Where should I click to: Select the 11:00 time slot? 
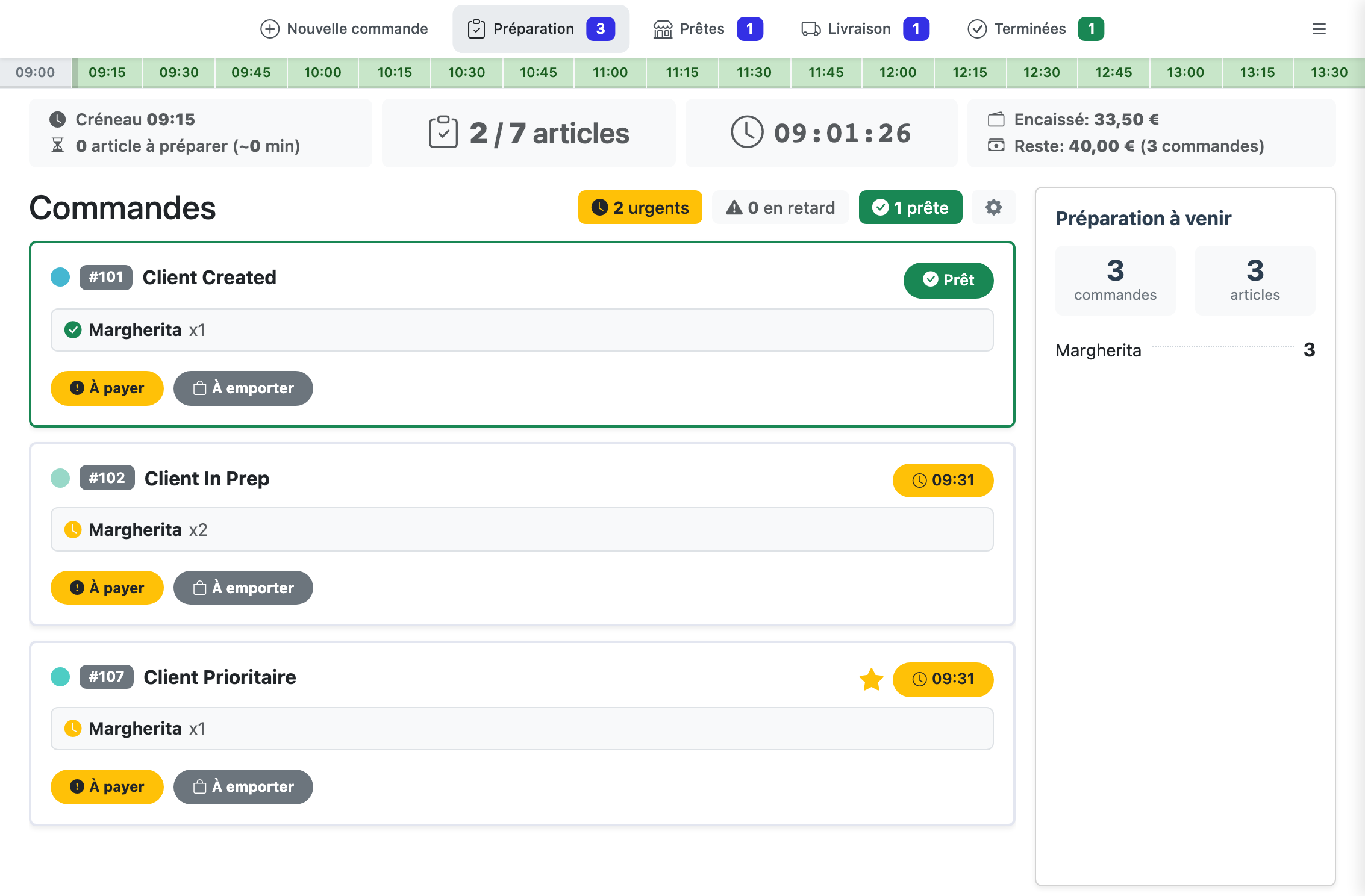pyautogui.click(x=610, y=72)
